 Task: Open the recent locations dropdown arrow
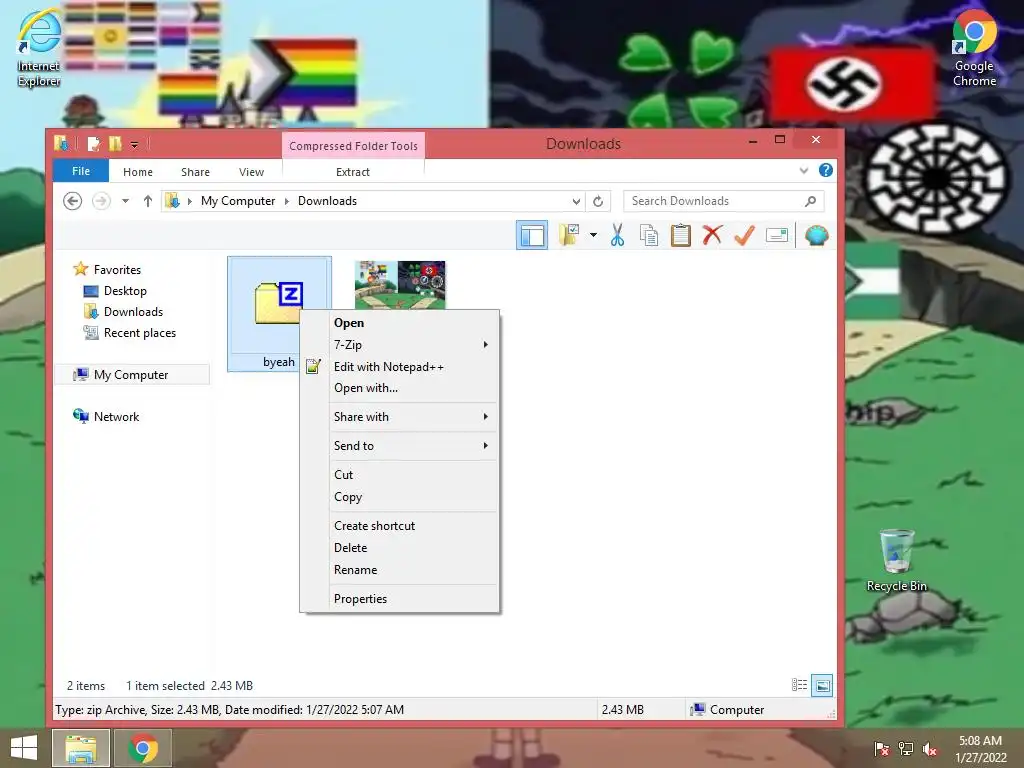(125, 201)
